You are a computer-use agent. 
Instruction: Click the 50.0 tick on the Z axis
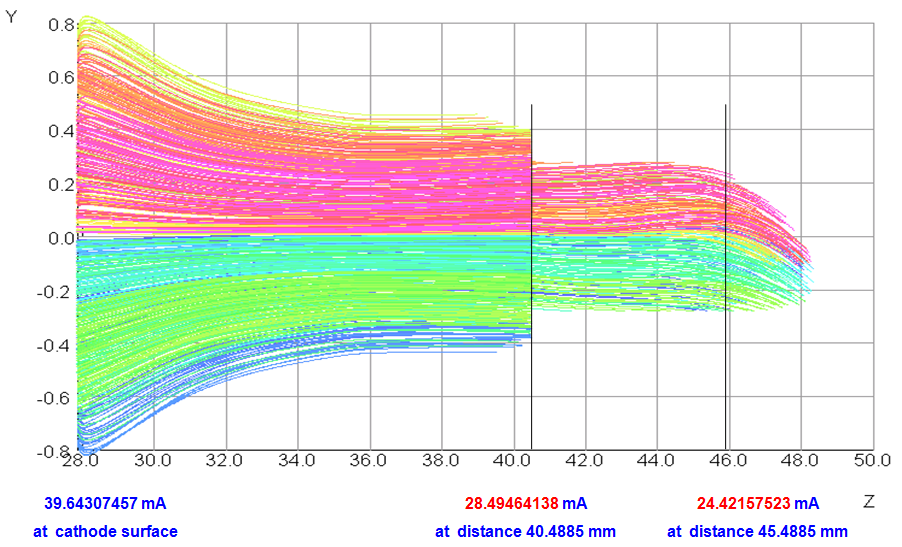pos(872,461)
